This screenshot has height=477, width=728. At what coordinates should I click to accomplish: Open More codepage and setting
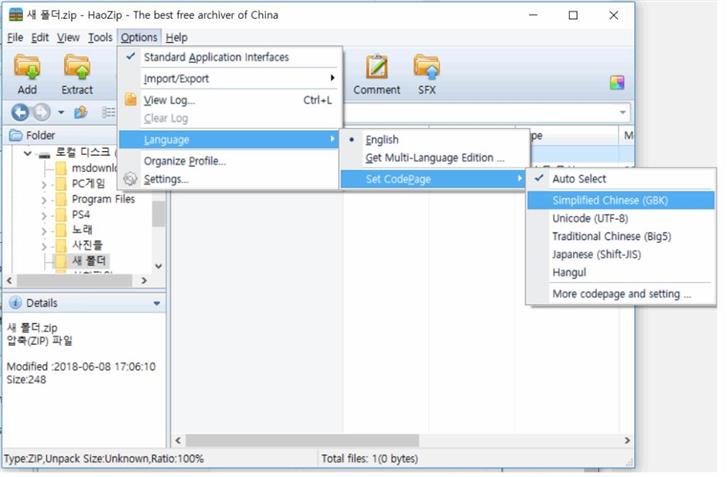pyautogui.click(x=621, y=294)
